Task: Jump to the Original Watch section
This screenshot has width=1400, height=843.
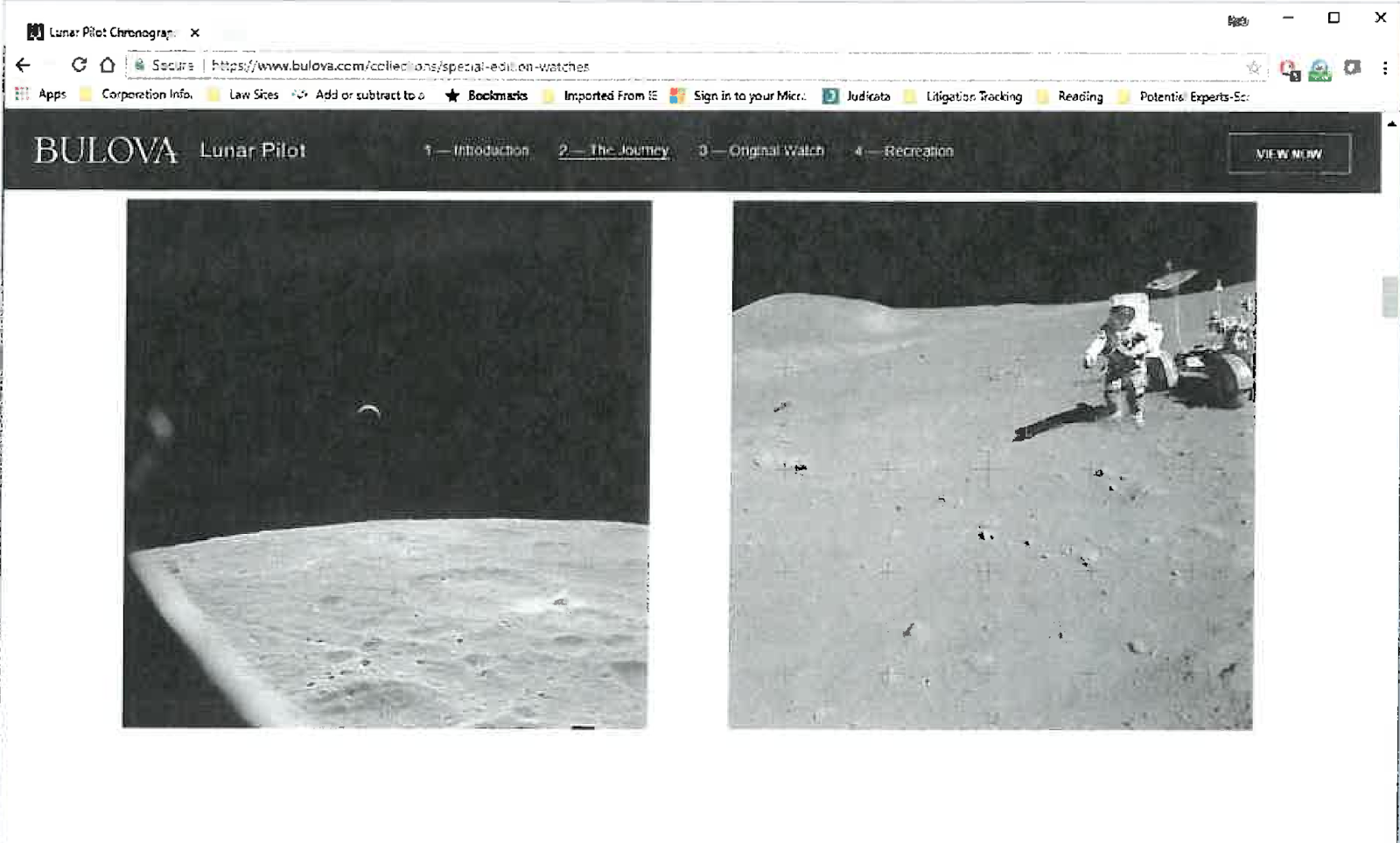Action: click(x=761, y=151)
